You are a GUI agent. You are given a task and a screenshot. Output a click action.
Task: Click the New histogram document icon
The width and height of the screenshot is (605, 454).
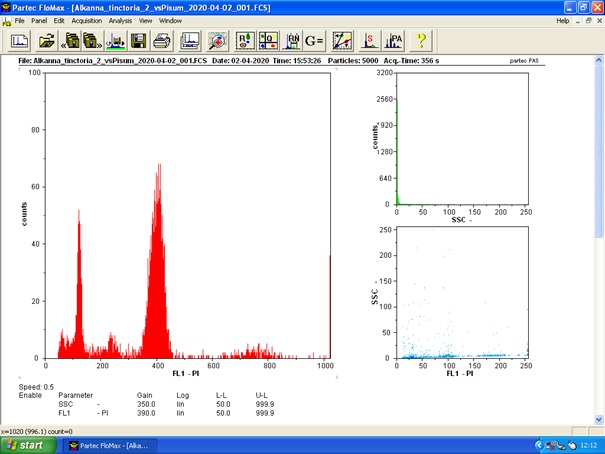[19, 41]
